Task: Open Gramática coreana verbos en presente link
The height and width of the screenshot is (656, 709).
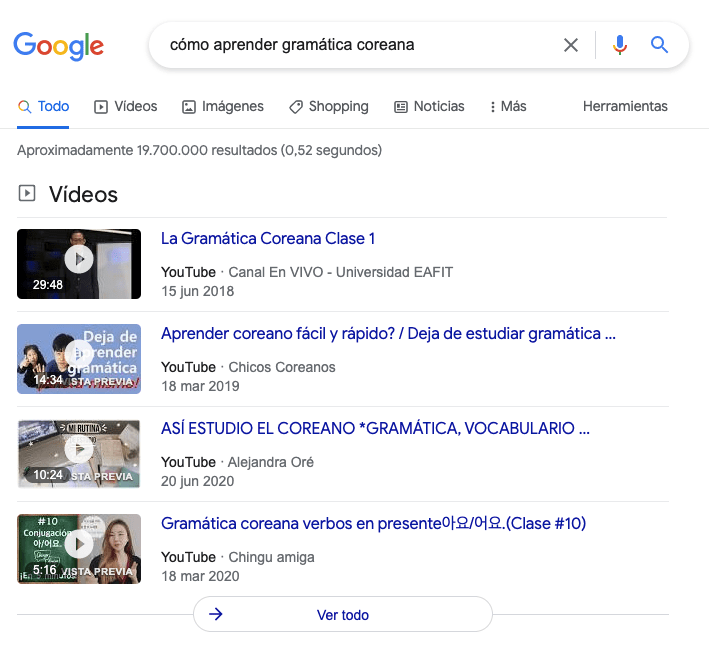Action: 373,523
